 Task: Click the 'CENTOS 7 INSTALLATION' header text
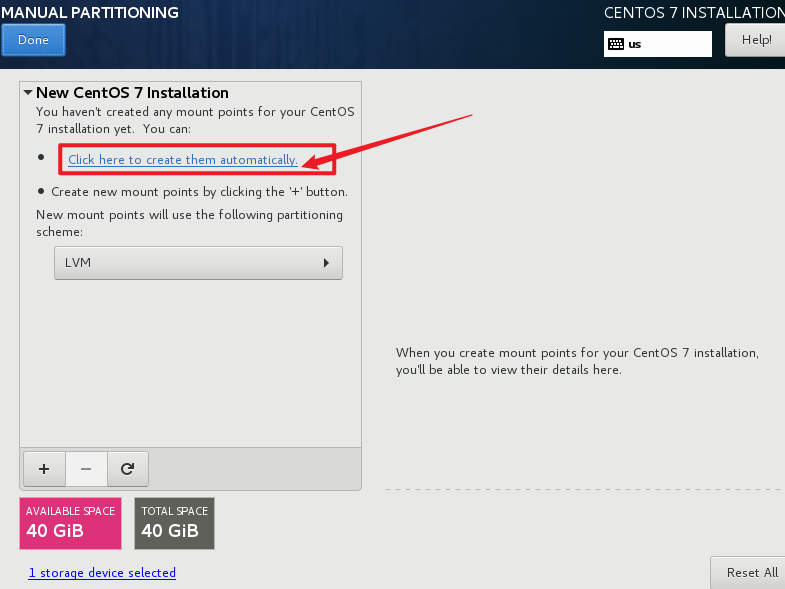[694, 13]
